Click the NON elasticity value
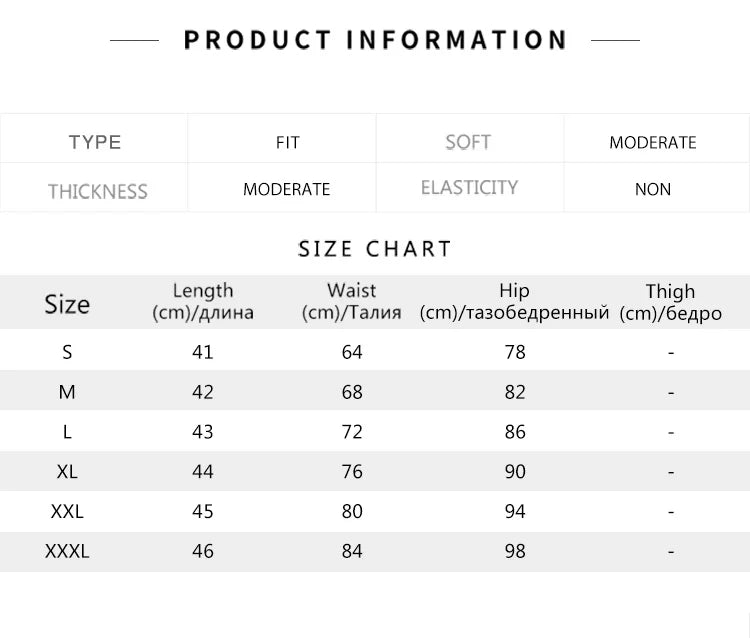This screenshot has width=750, height=638. click(652, 189)
